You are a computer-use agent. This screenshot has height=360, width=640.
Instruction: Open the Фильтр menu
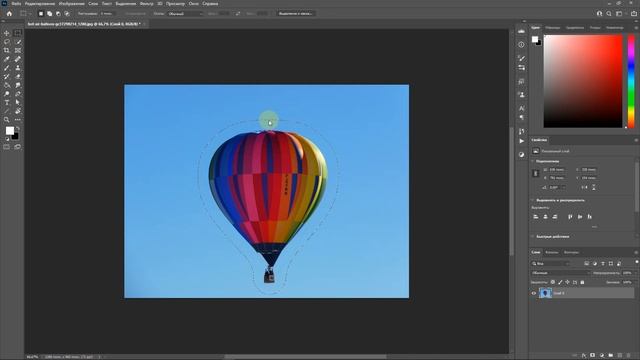[x=147, y=4]
